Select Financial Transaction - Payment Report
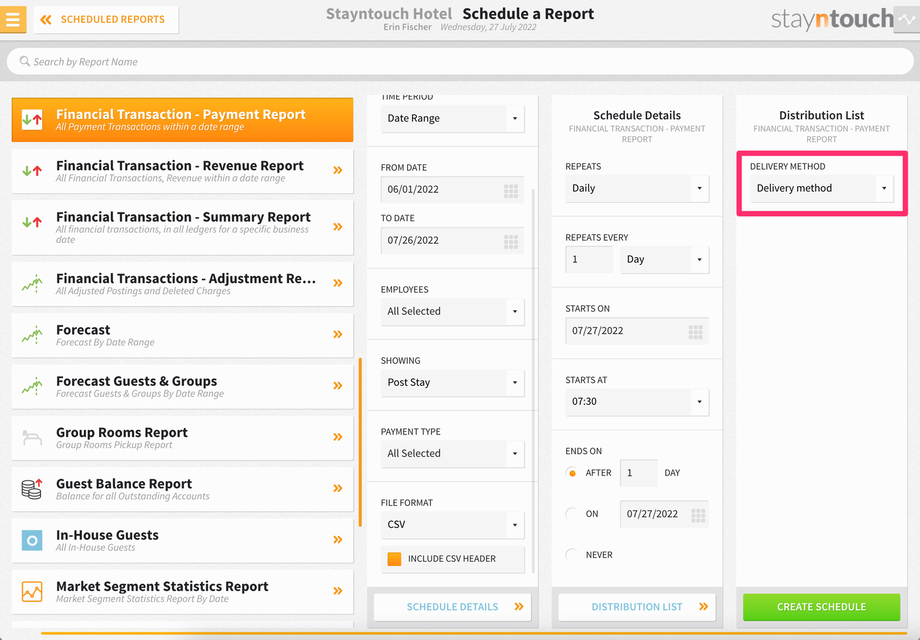Viewport: 920px width, 640px height. (x=182, y=120)
